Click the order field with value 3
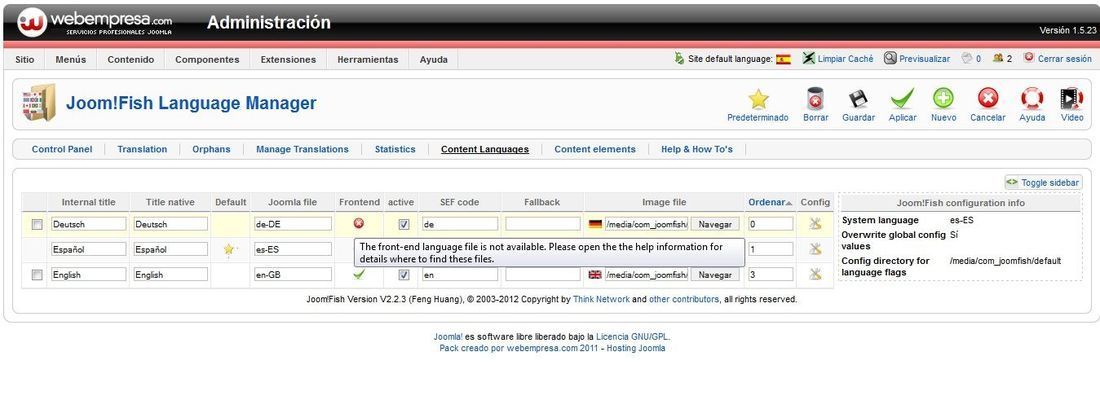 [770, 275]
